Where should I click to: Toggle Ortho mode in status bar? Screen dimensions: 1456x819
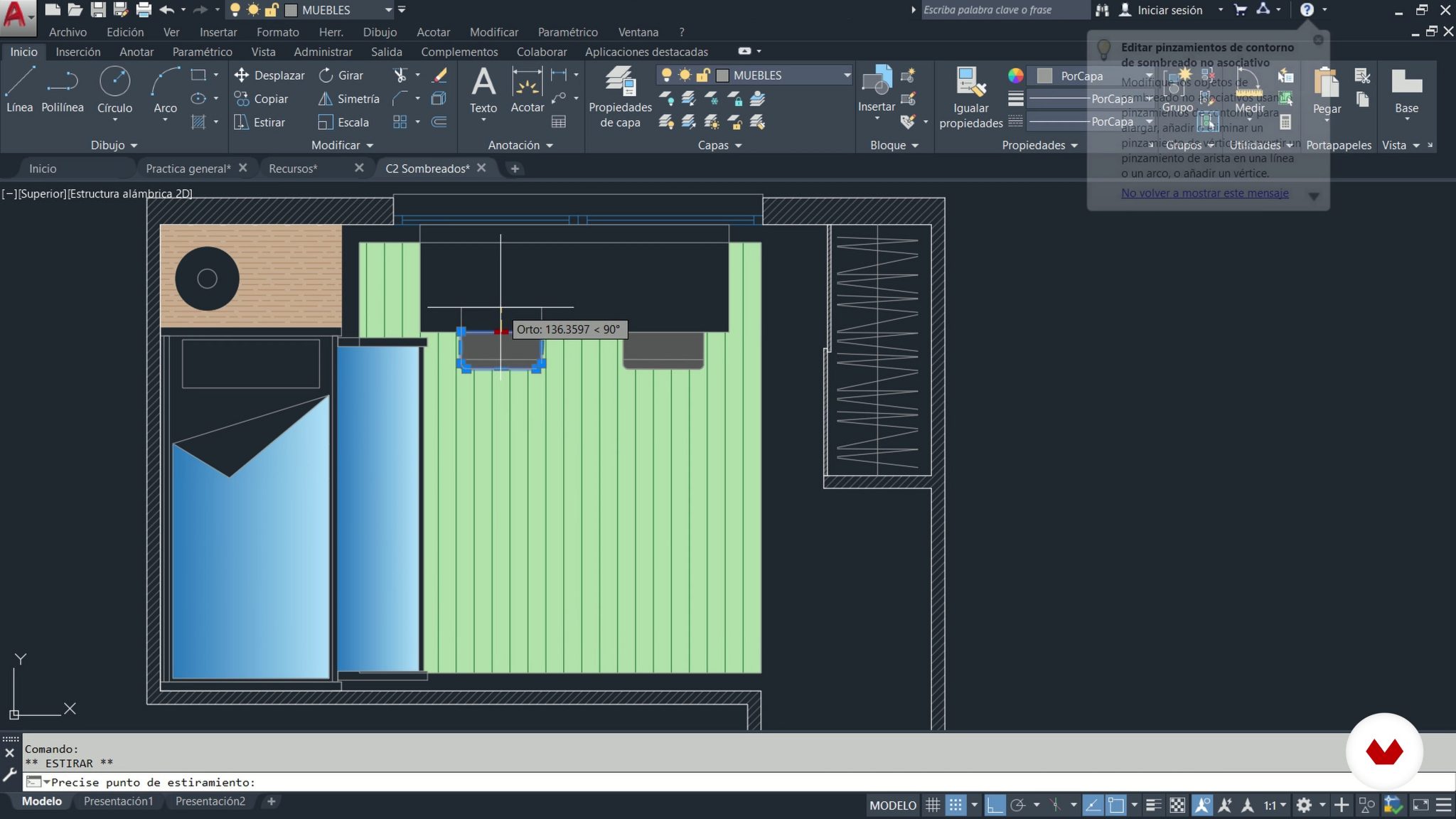click(x=995, y=805)
